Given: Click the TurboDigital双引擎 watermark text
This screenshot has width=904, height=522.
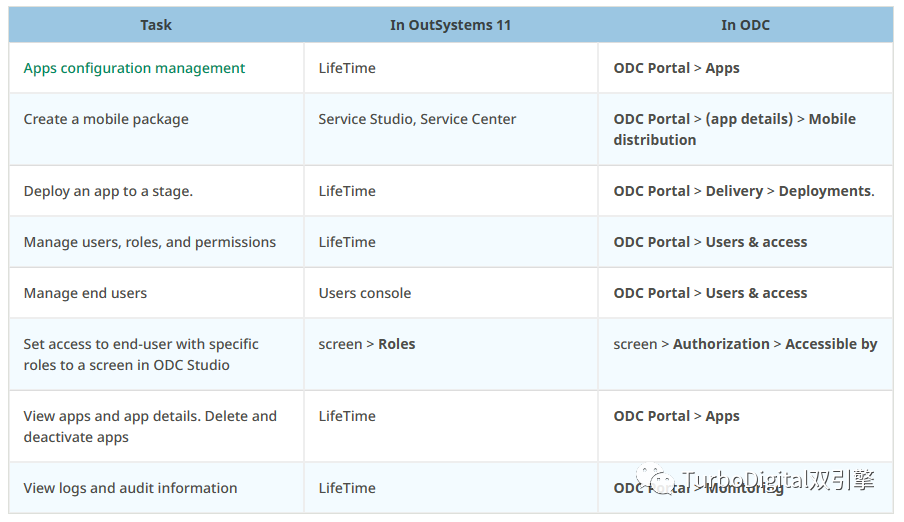Looking at the screenshot, I should point(778,480).
